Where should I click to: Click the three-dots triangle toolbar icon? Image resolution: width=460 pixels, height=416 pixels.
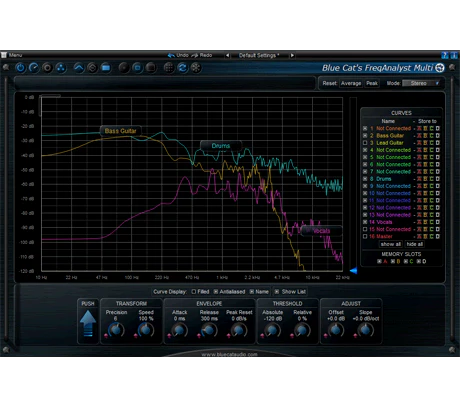point(60,68)
